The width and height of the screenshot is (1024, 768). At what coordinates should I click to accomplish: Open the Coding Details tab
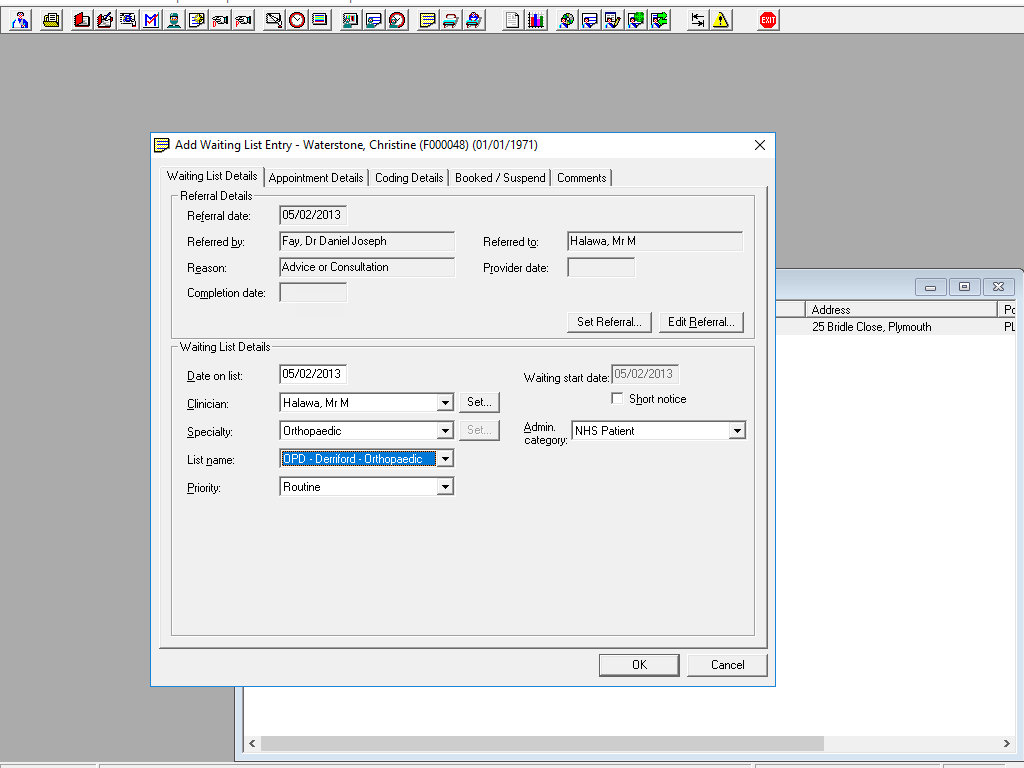[409, 178]
